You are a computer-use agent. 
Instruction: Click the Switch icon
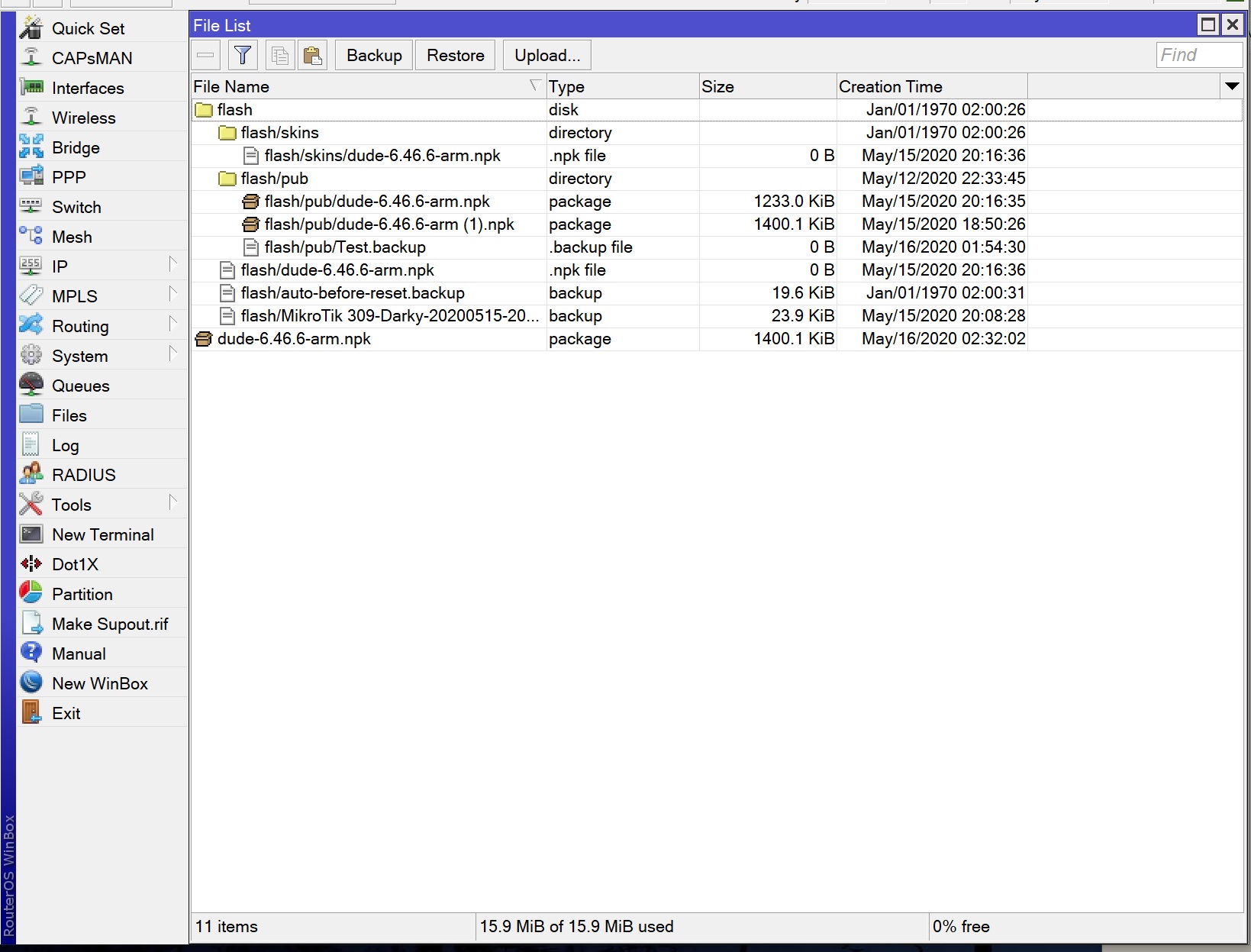31,207
